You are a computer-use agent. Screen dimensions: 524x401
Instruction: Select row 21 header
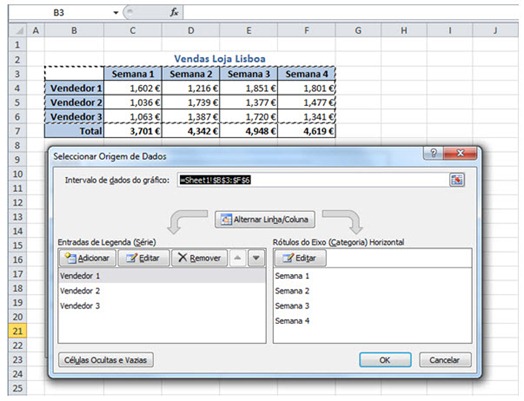(x=18, y=331)
